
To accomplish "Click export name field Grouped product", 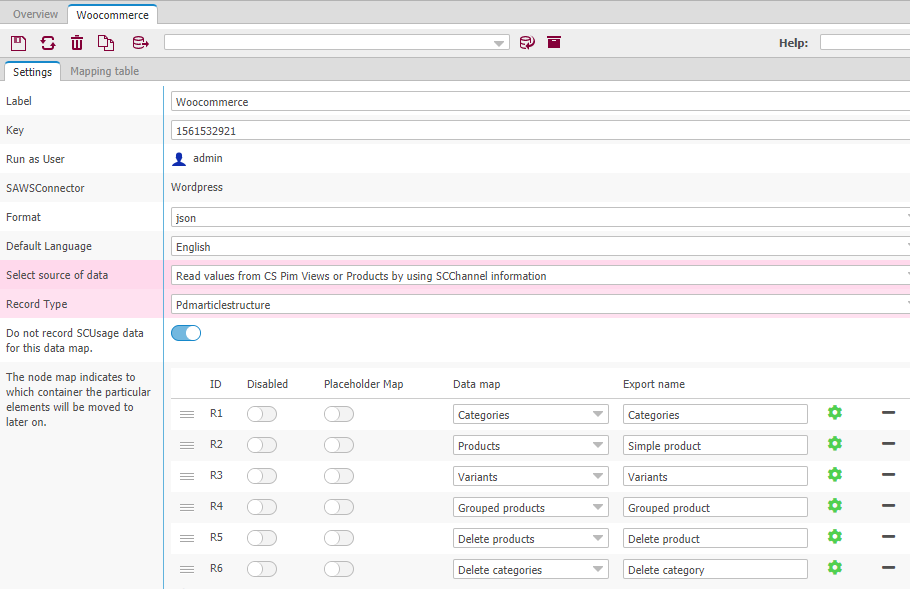I will click(715, 507).
